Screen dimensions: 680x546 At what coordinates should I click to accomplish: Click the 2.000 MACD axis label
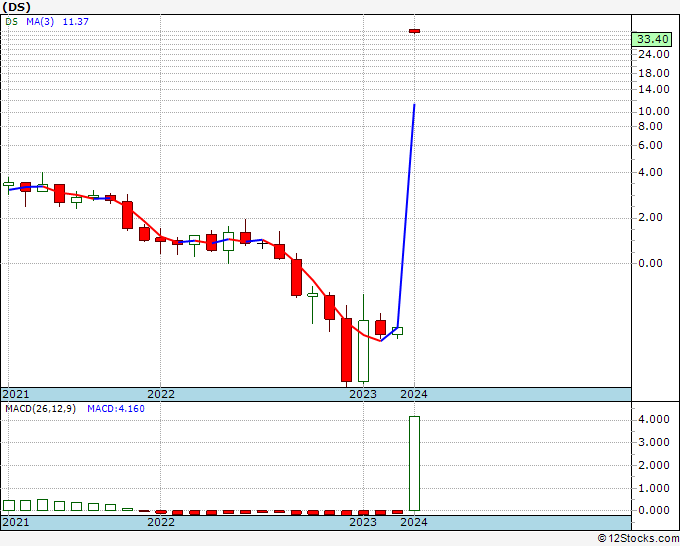[x=654, y=465]
